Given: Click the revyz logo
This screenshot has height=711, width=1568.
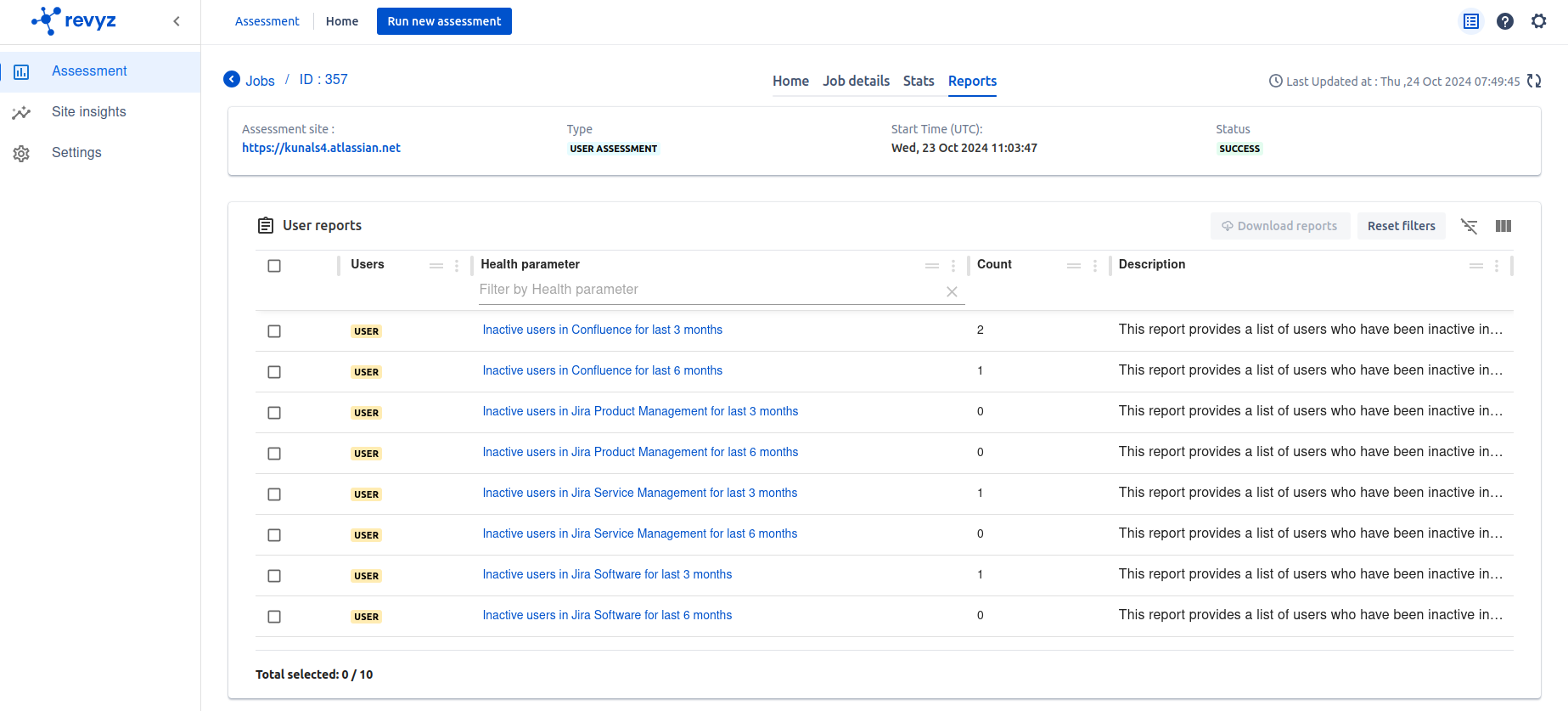Looking at the screenshot, I should (x=74, y=20).
